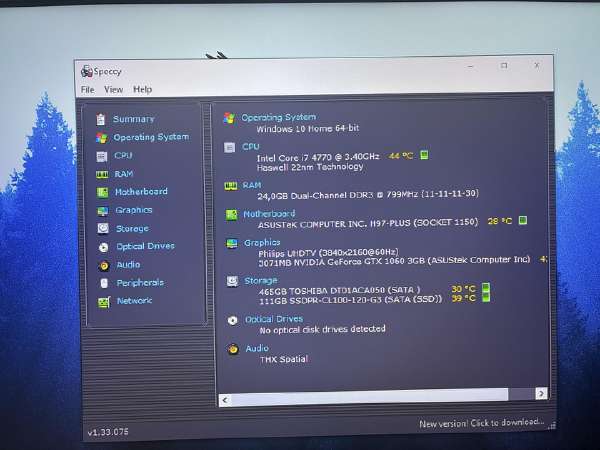This screenshot has height=450, width=600.
Task: Select Audio in the sidebar
Action: (x=128, y=265)
